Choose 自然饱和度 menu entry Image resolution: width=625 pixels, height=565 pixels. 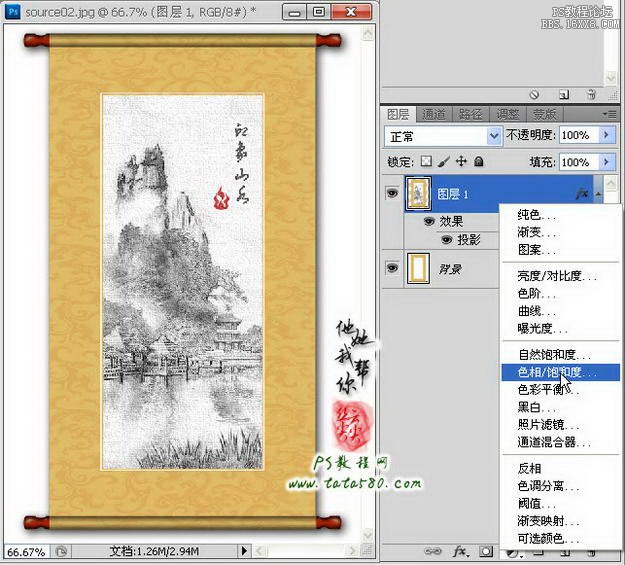(x=560, y=354)
